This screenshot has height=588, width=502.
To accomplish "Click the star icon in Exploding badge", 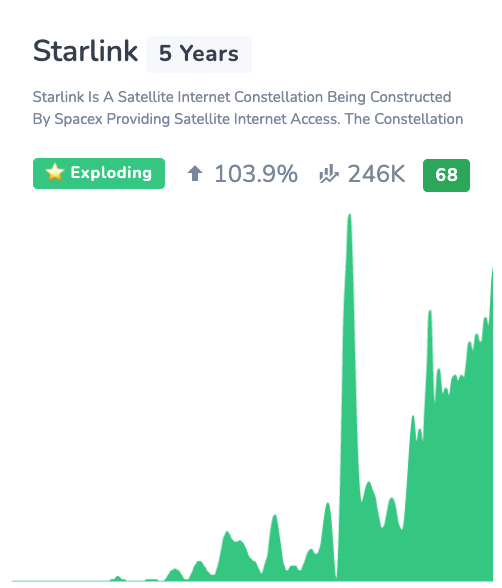I will click(x=55, y=173).
